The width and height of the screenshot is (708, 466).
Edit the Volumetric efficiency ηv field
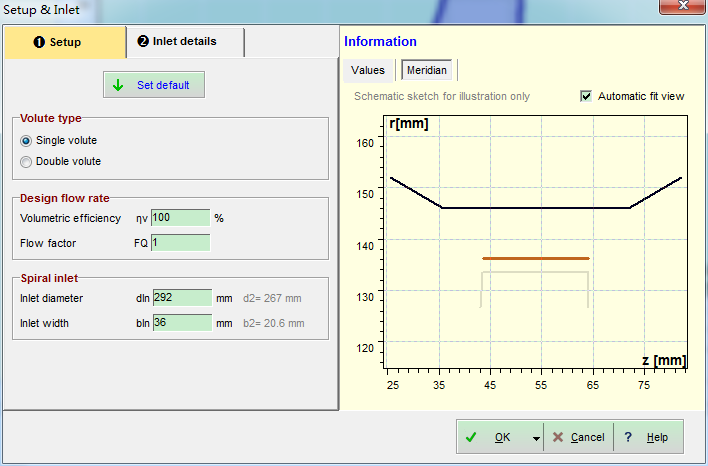(181, 218)
